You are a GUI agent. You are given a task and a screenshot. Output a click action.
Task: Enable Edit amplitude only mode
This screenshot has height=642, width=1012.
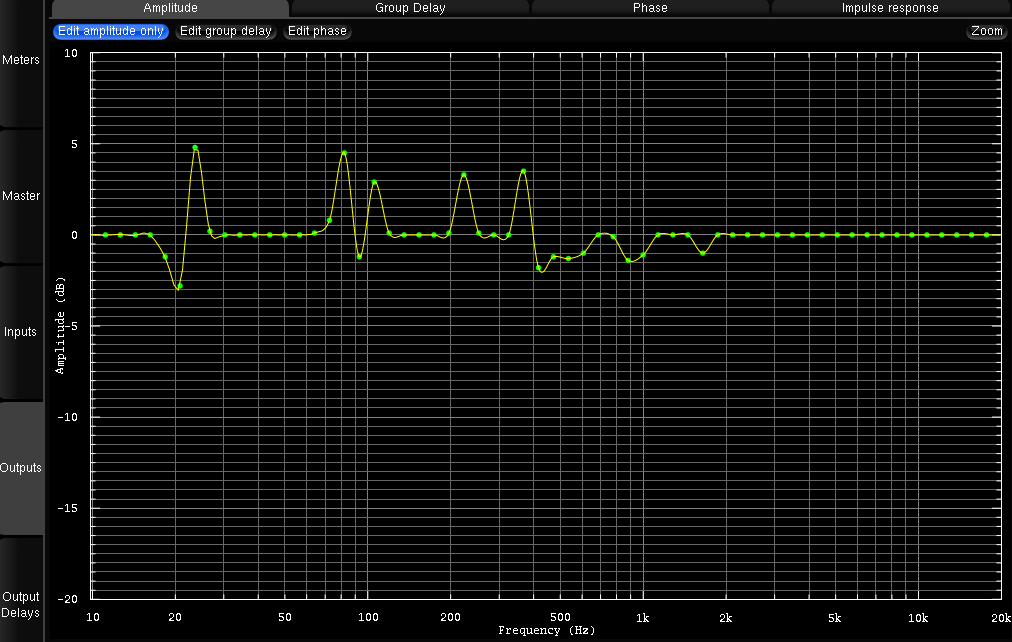click(111, 31)
